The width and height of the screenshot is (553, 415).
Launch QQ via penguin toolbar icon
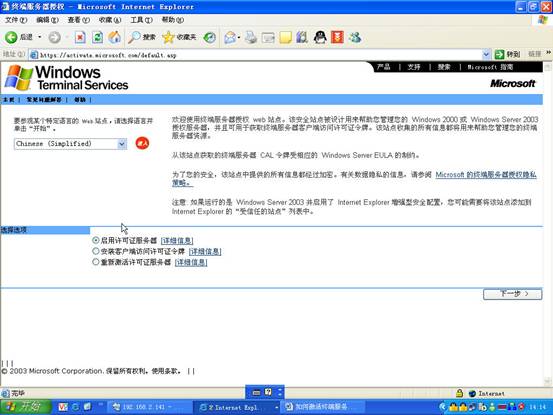point(320,37)
